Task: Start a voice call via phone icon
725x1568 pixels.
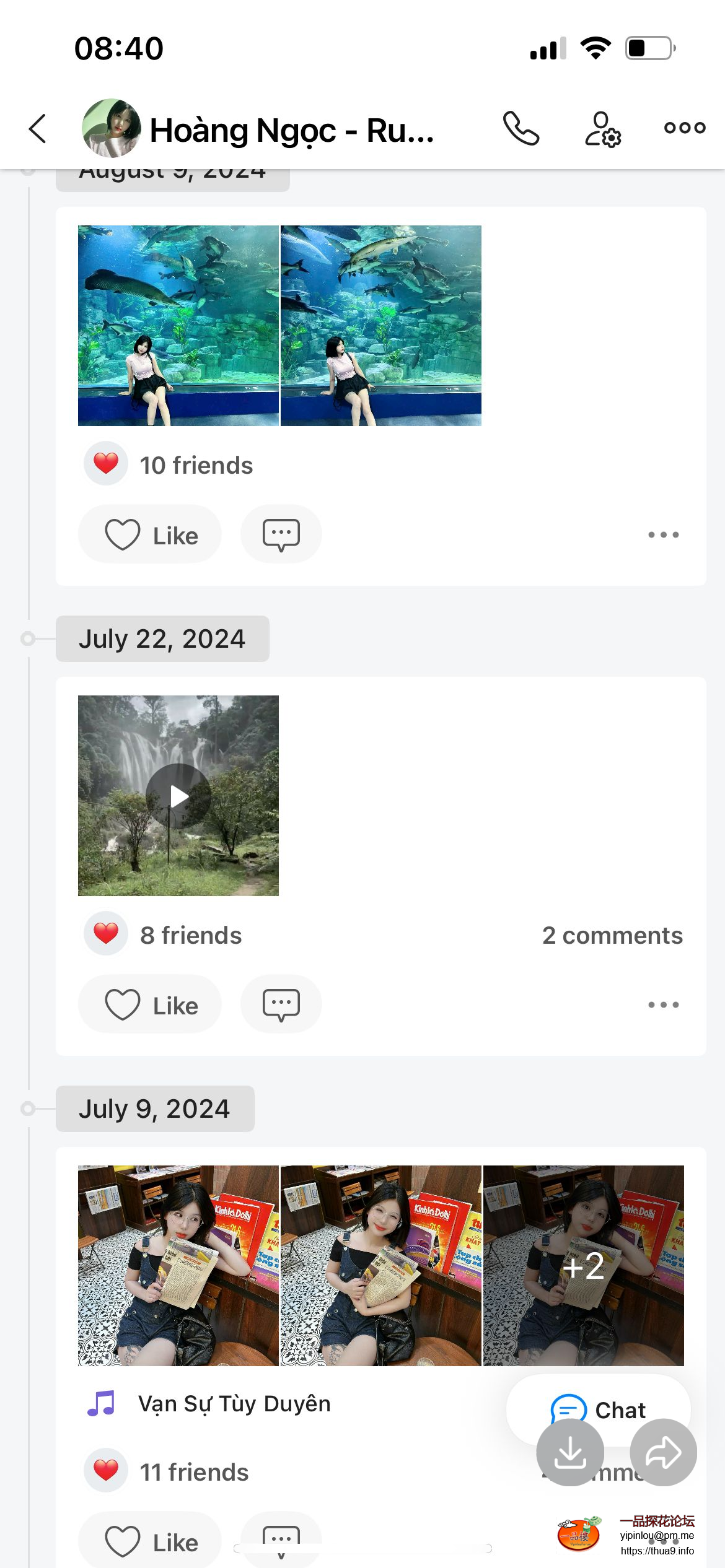Action: [x=521, y=128]
